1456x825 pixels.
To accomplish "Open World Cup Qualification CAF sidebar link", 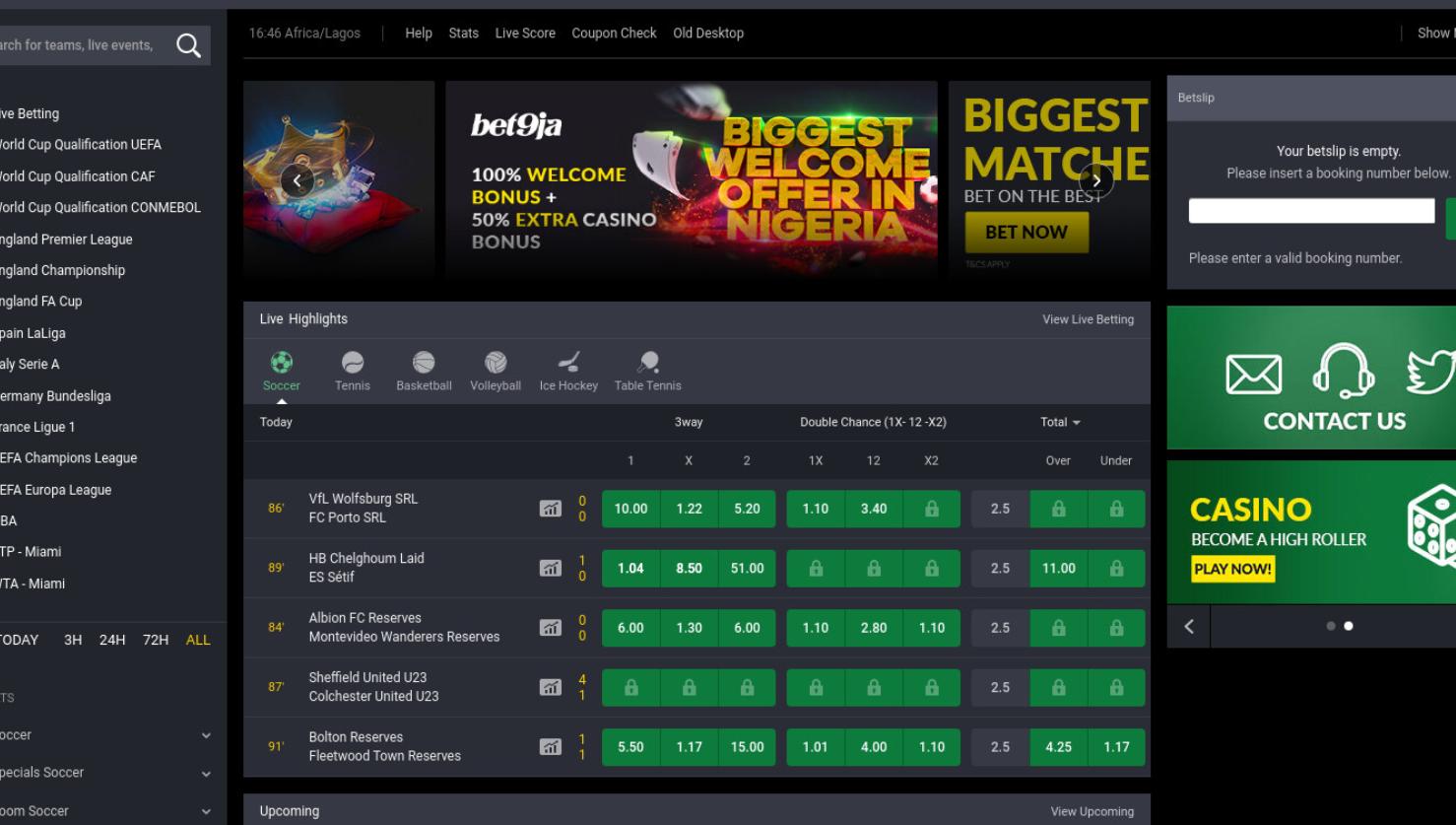I will pos(77,175).
